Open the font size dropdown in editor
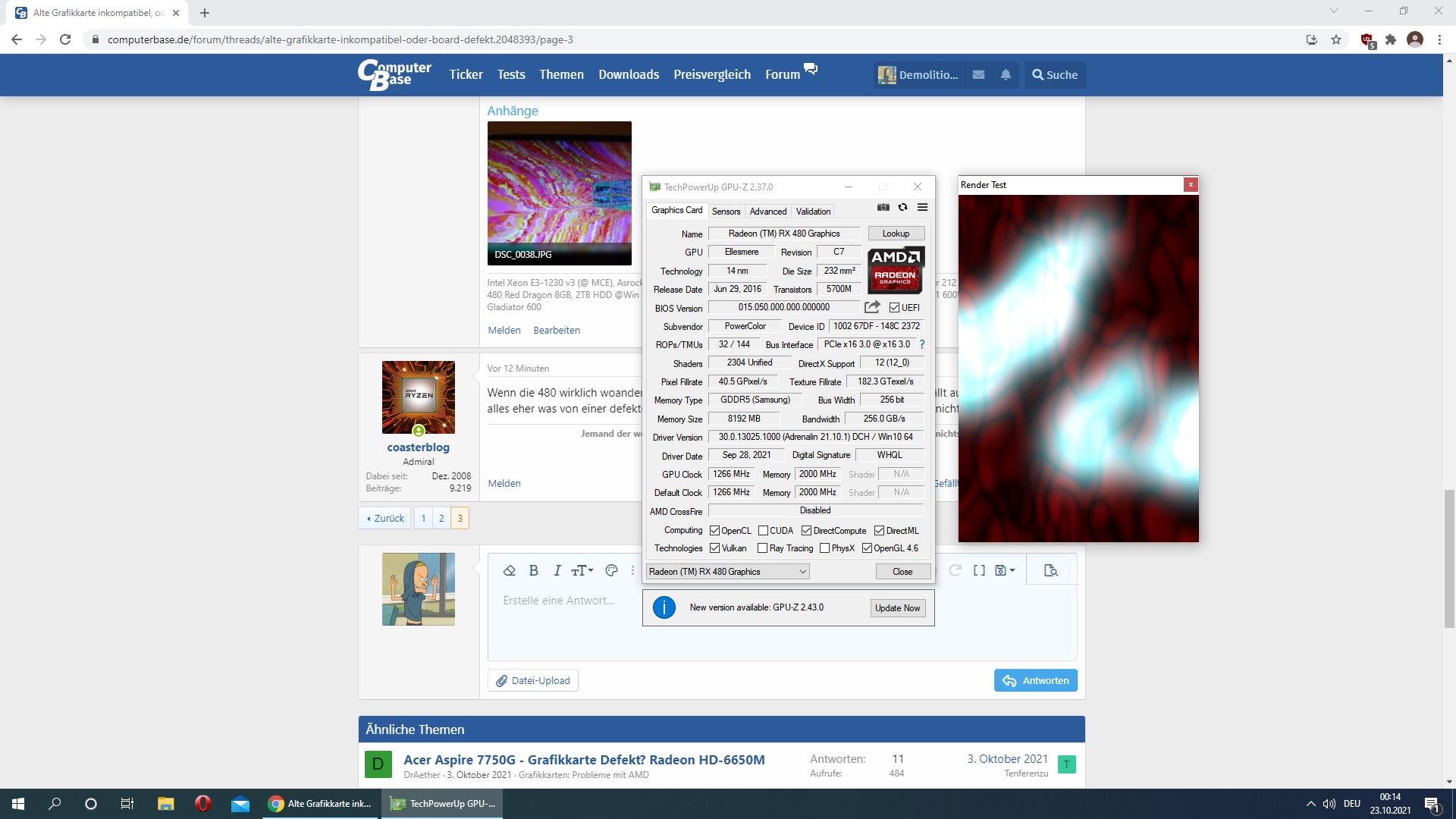This screenshot has width=1456, height=819. (582, 570)
